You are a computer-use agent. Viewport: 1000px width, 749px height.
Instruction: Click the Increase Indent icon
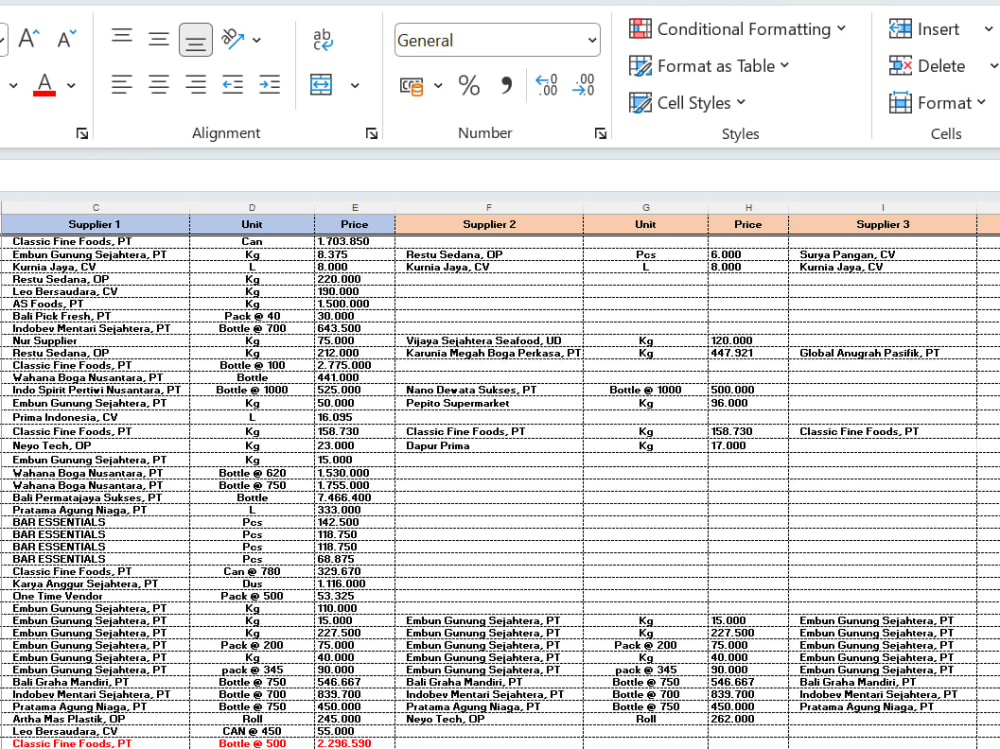(x=269, y=84)
